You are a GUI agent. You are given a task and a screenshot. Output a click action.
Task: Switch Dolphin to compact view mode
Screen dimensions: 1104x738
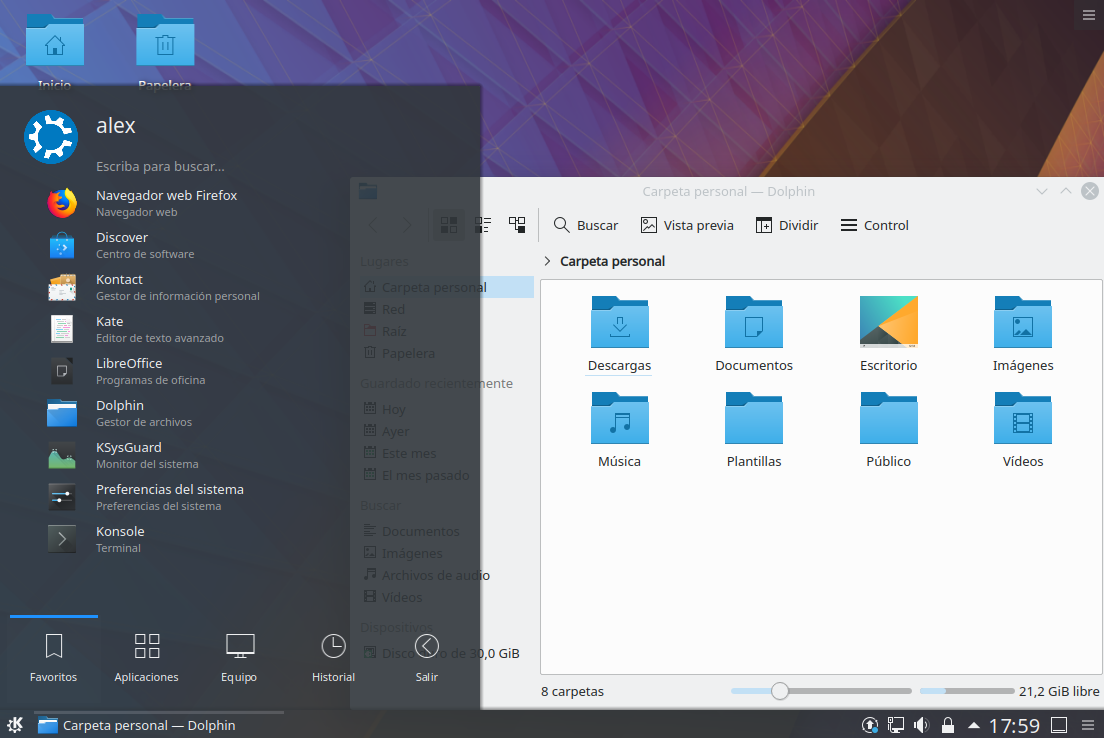click(483, 225)
